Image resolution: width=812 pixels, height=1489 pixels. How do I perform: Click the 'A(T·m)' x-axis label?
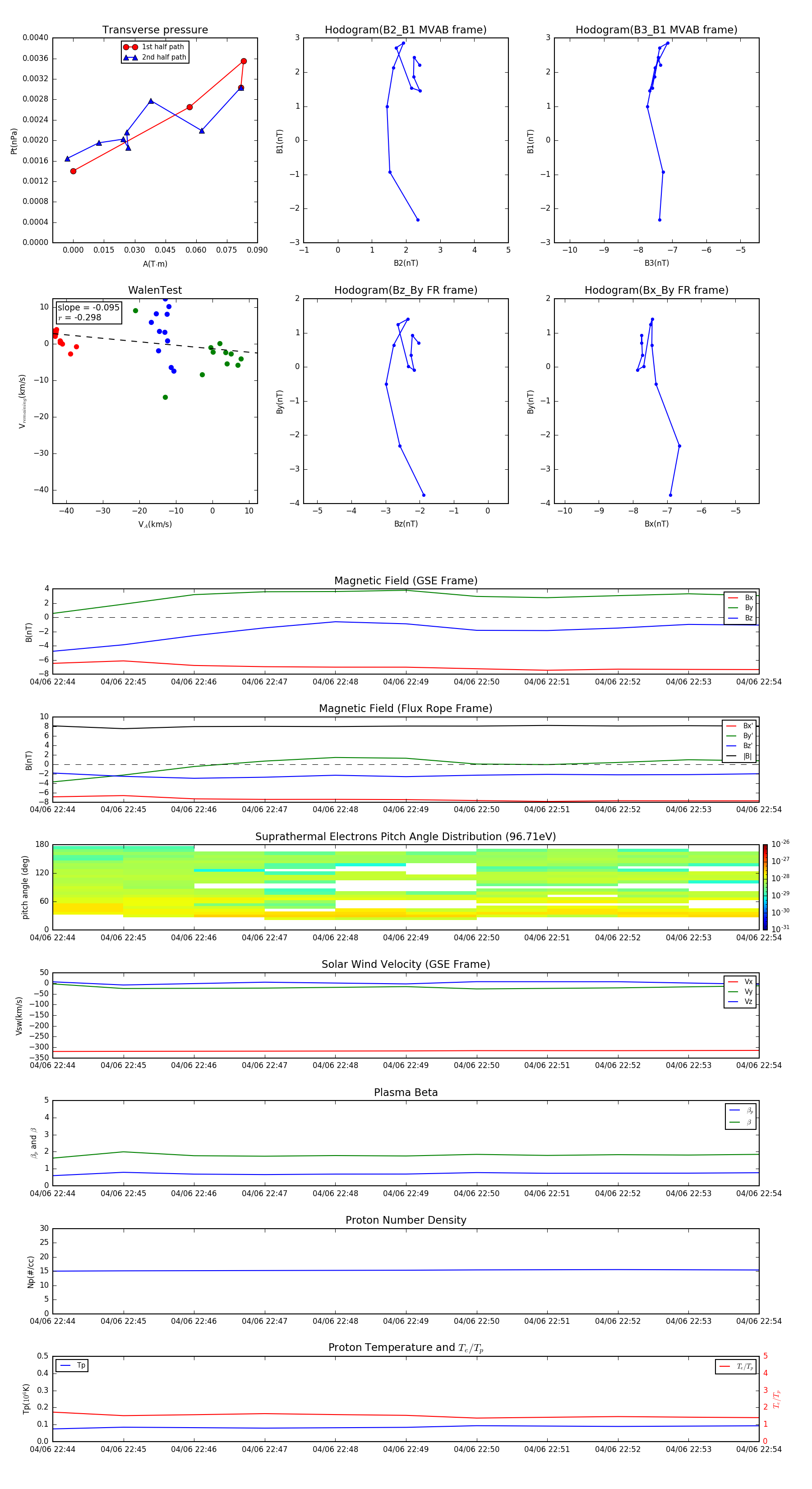(155, 264)
